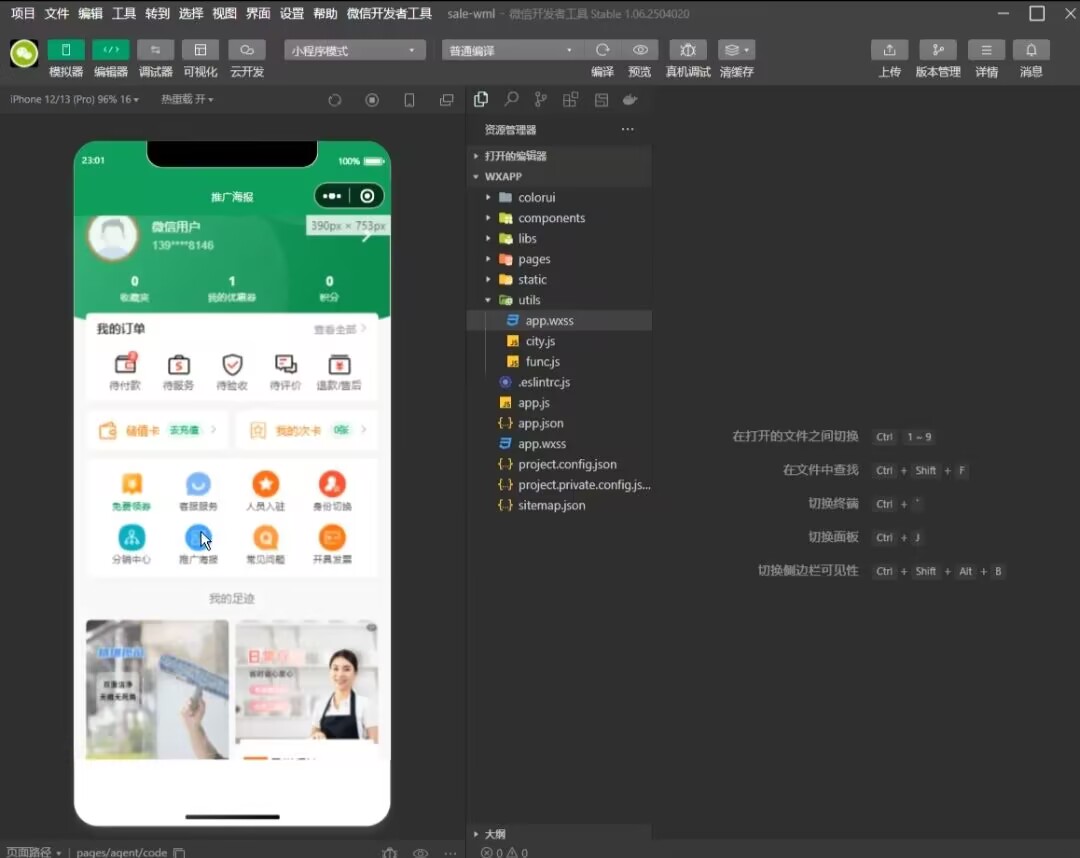Open the source control icon in explorer panel
This screenshot has height=858, width=1080.
[x=540, y=100]
